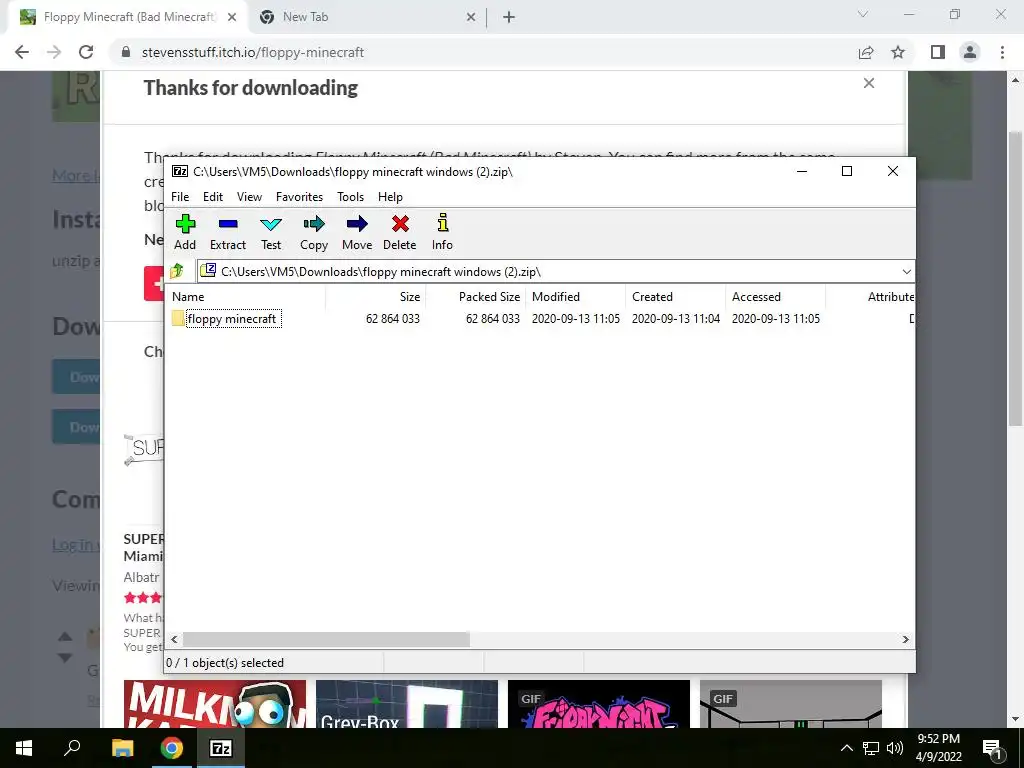The width and height of the screenshot is (1024, 768).
Task: Share this page icon in Chrome
Action: click(866, 52)
